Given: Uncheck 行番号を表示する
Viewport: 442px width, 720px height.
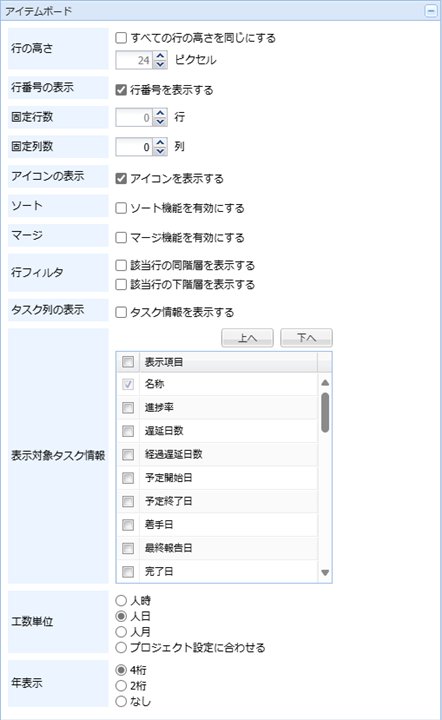Looking at the screenshot, I should (x=121, y=90).
